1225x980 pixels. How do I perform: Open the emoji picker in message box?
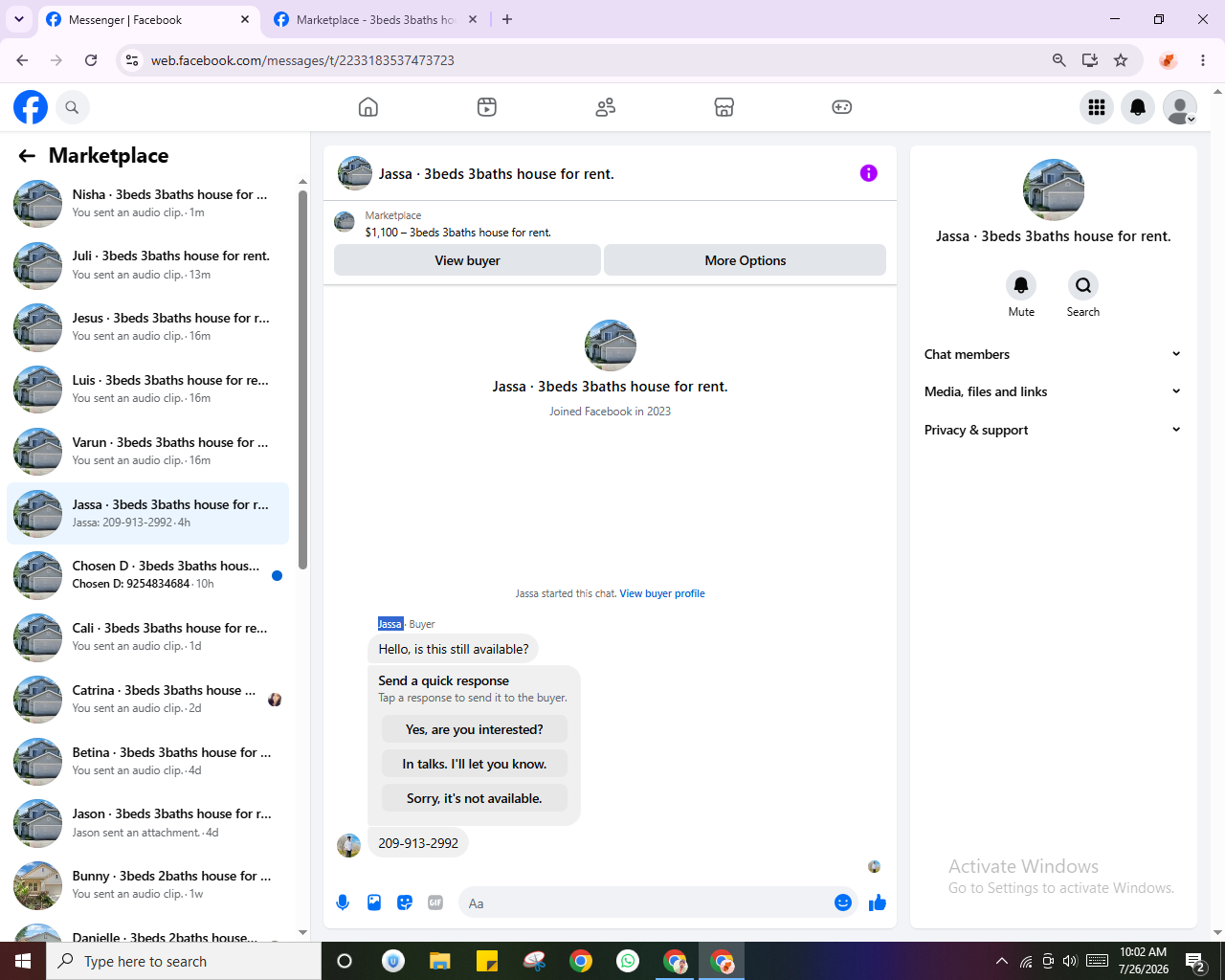843,902
